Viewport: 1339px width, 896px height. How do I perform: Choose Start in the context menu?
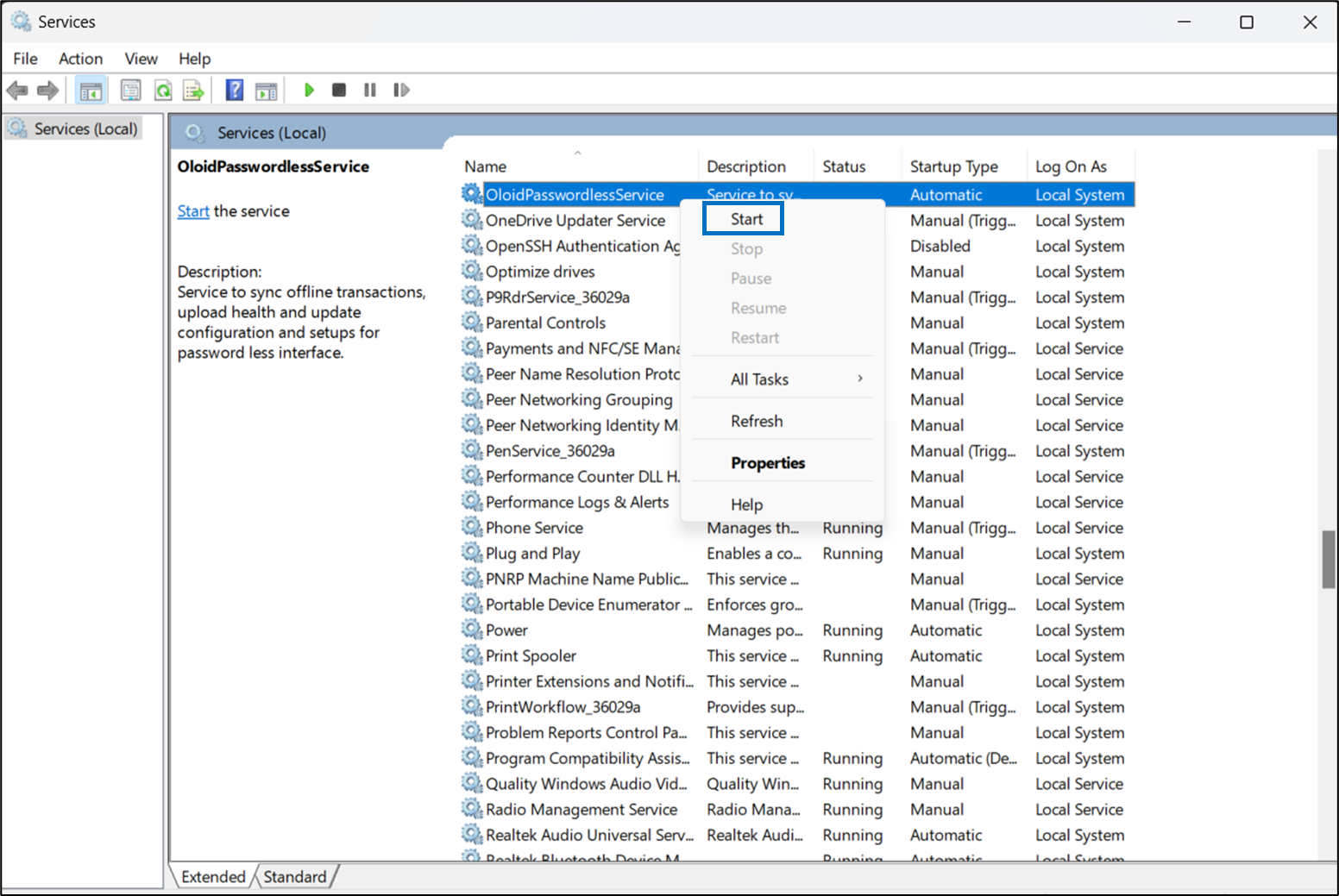[x=746, y=219]
